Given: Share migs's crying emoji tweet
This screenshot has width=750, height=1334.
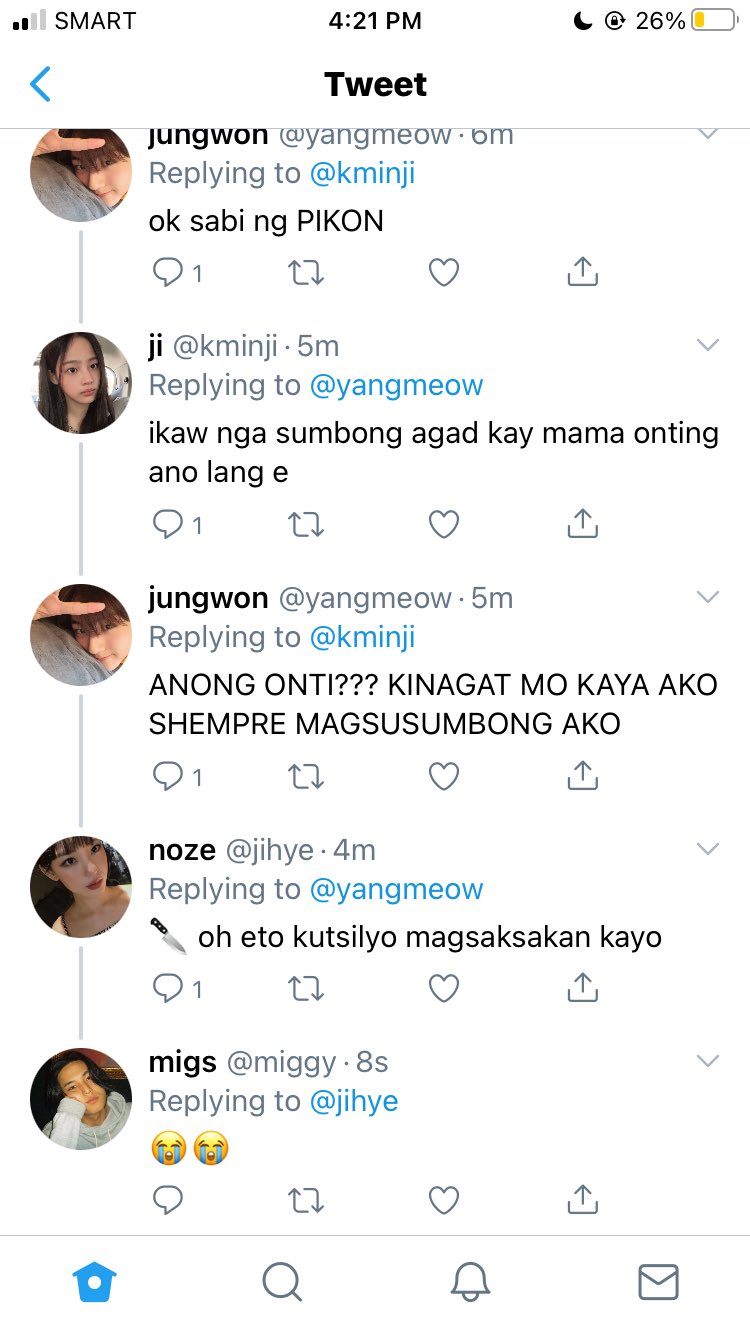Looking at the screenshot, I should point(582,1199).
